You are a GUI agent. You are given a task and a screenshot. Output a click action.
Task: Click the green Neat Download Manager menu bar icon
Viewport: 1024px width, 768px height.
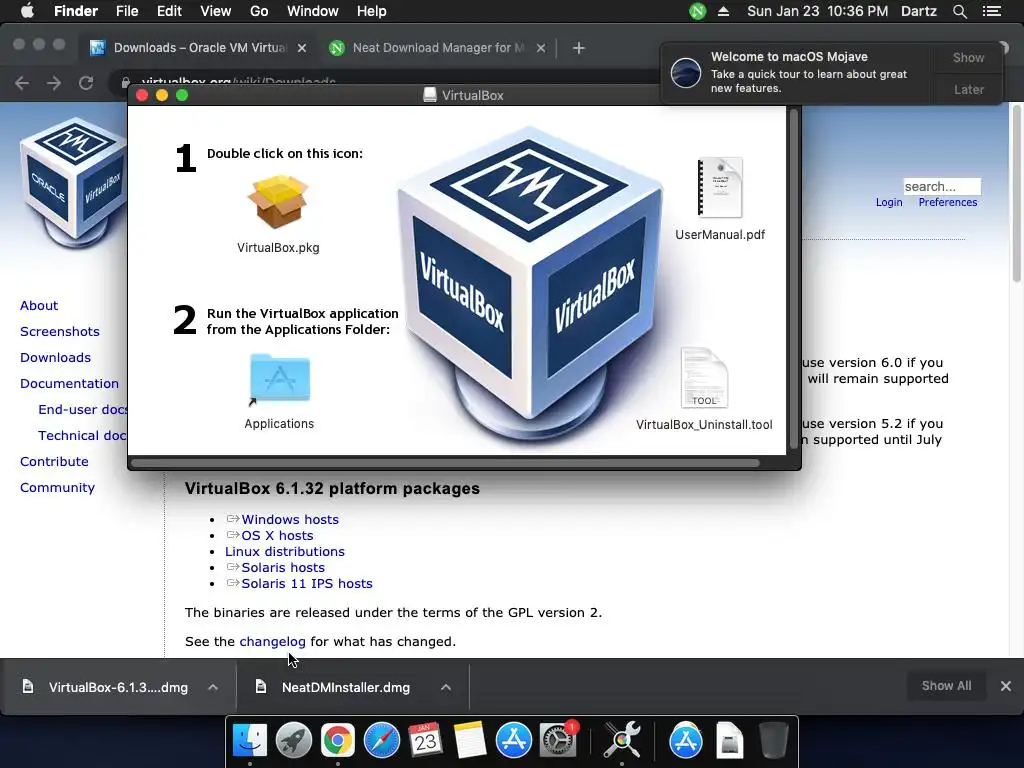click(697, 11)
